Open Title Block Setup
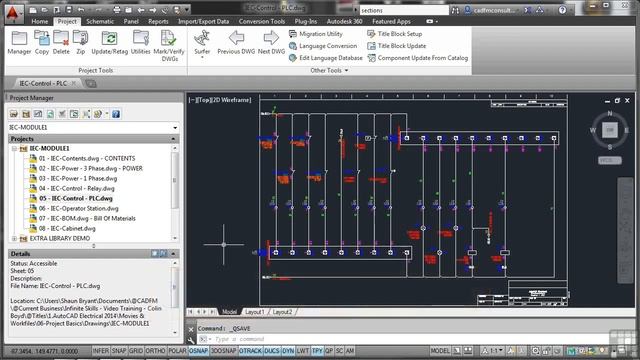 coord(395,34)
